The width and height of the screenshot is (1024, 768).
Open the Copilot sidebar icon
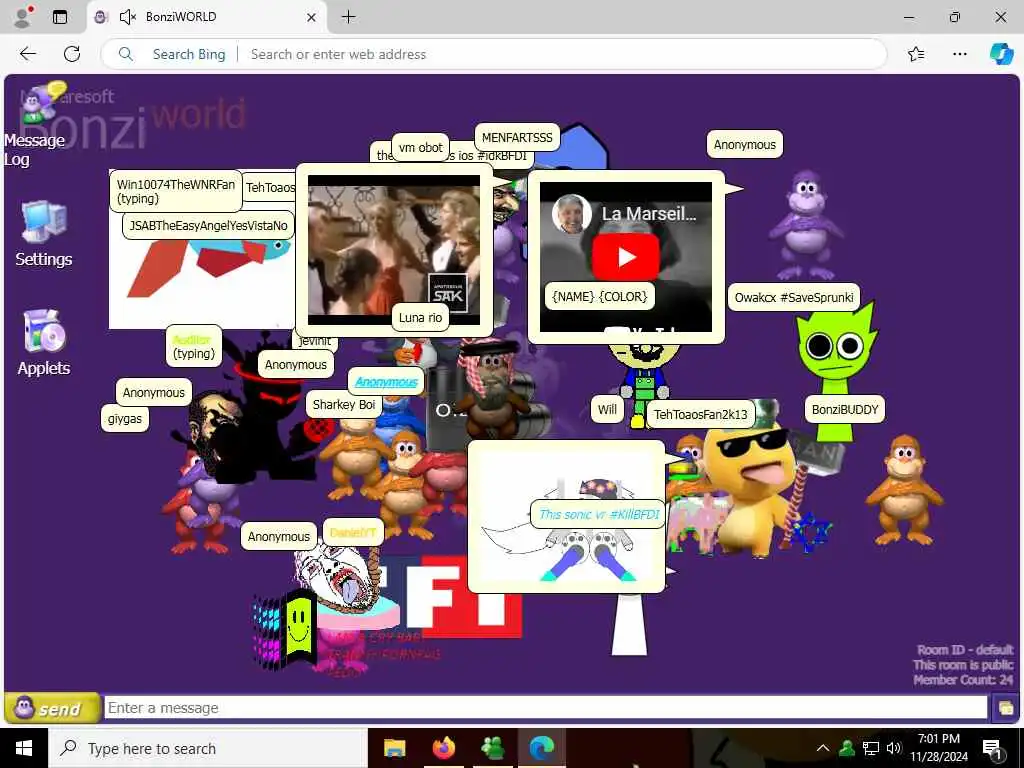(1001, 54)
